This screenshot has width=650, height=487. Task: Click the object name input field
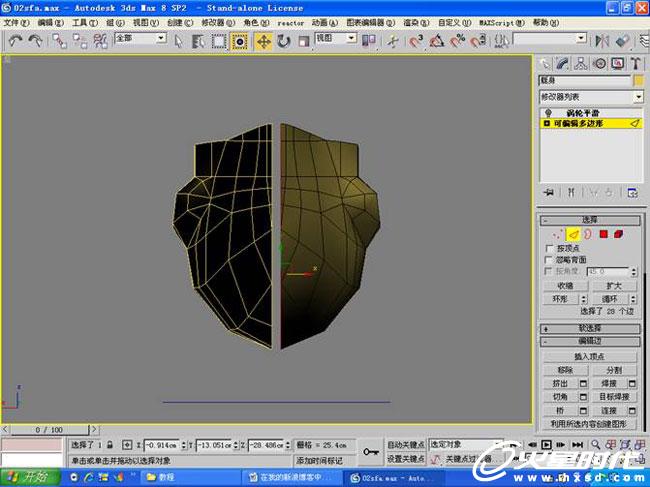(584, 80)
